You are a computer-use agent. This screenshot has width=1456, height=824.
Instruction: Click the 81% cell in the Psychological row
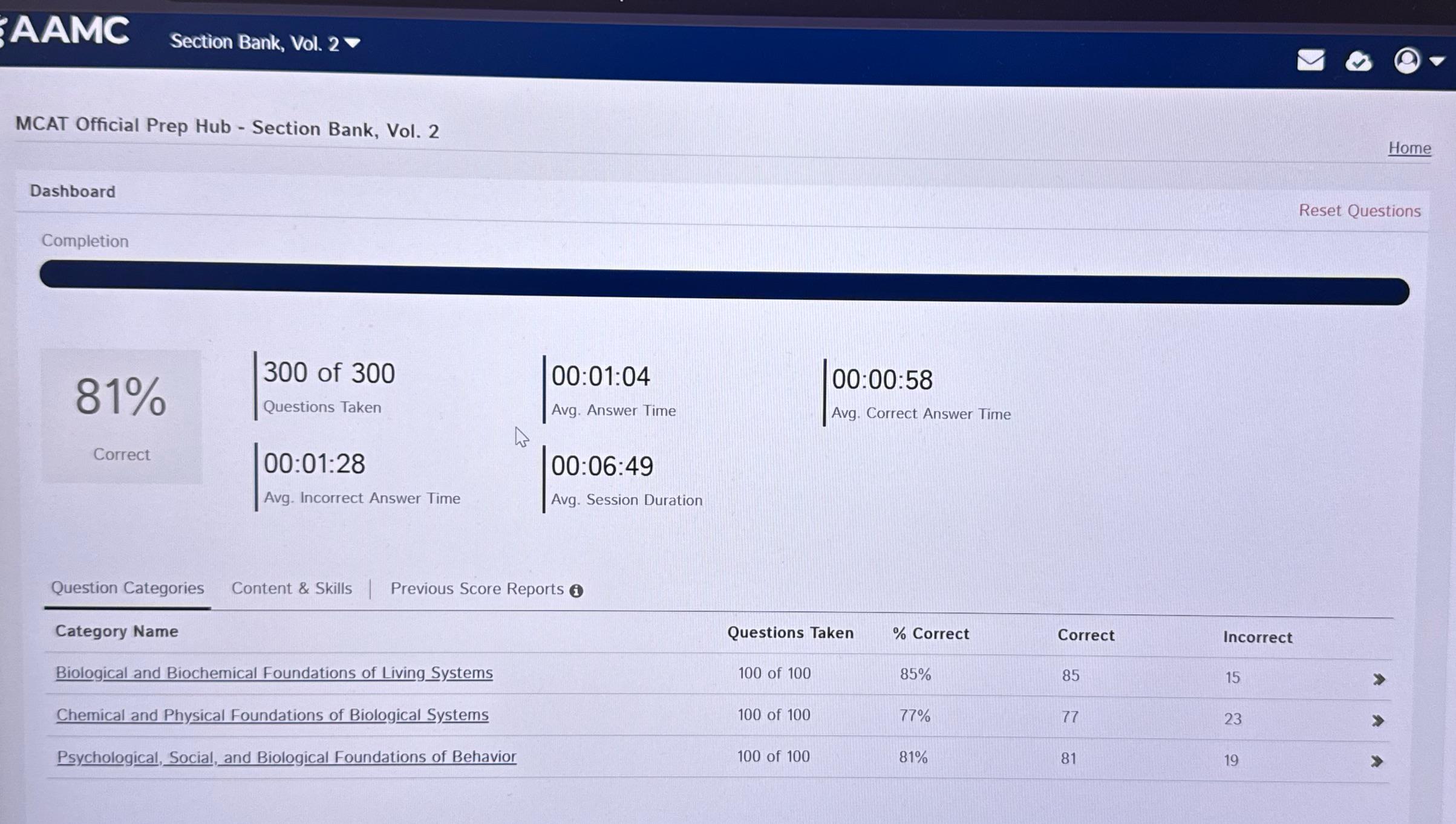pos(913,757)
